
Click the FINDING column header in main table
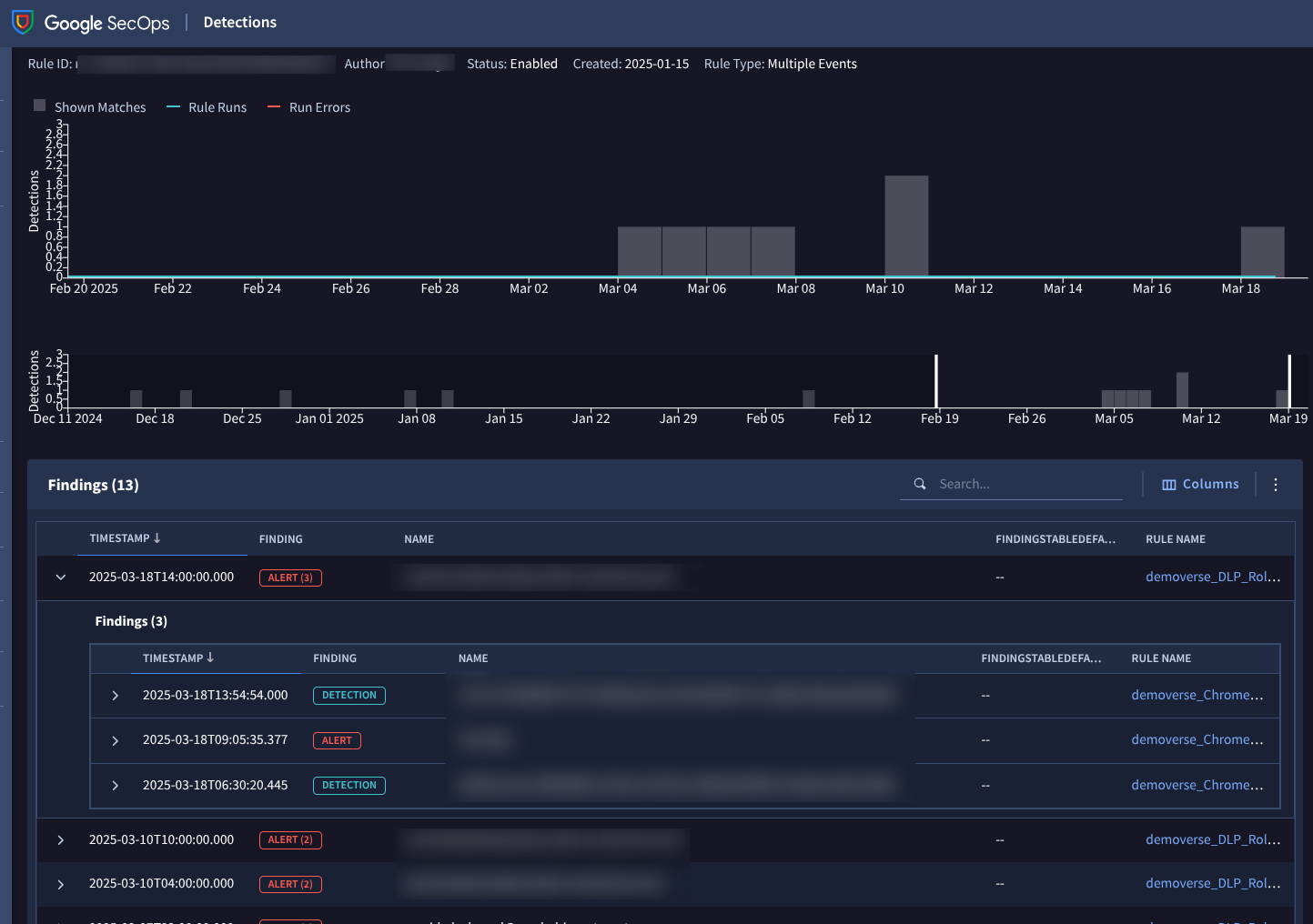[x=281, y=539]
